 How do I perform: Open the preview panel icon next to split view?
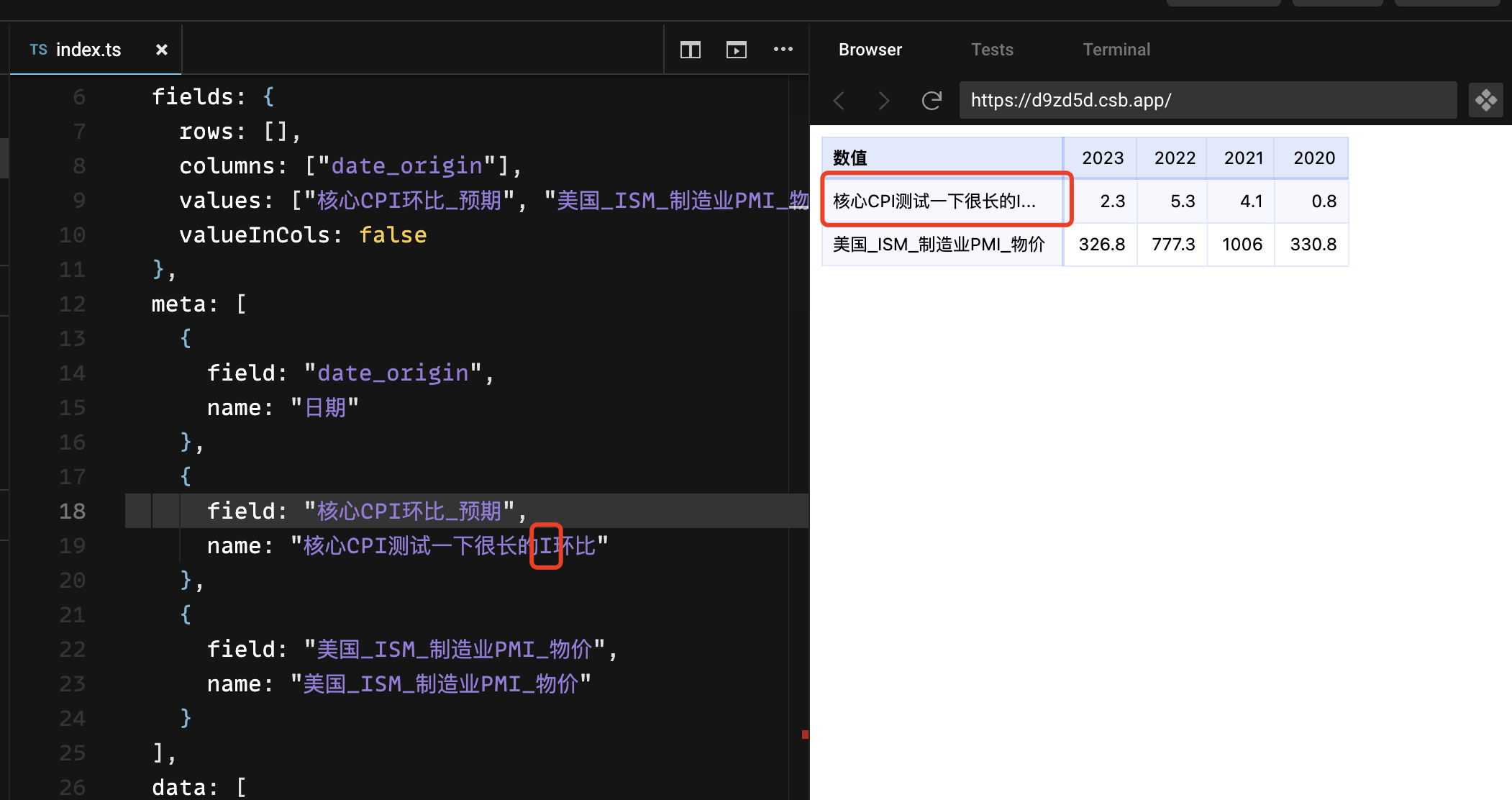click(x=736, y=49)
